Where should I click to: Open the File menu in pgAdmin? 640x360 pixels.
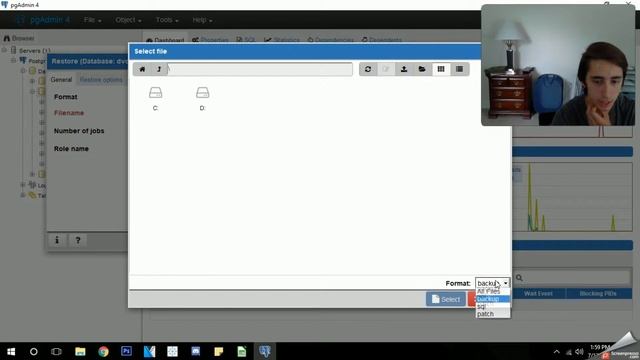click(x=92, y=20)
